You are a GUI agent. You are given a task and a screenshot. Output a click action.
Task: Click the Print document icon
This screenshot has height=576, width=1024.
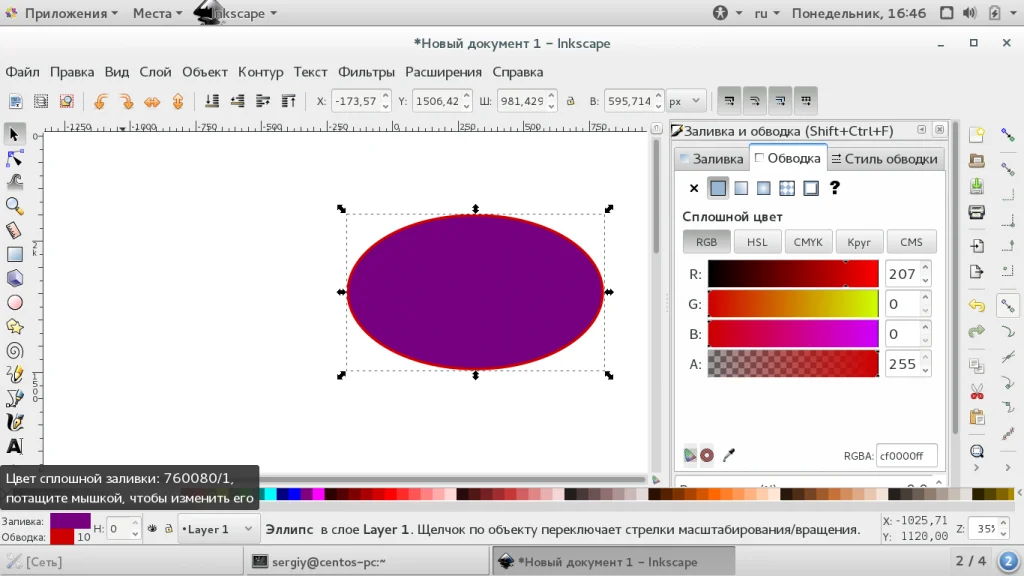[x=977, y=212]
